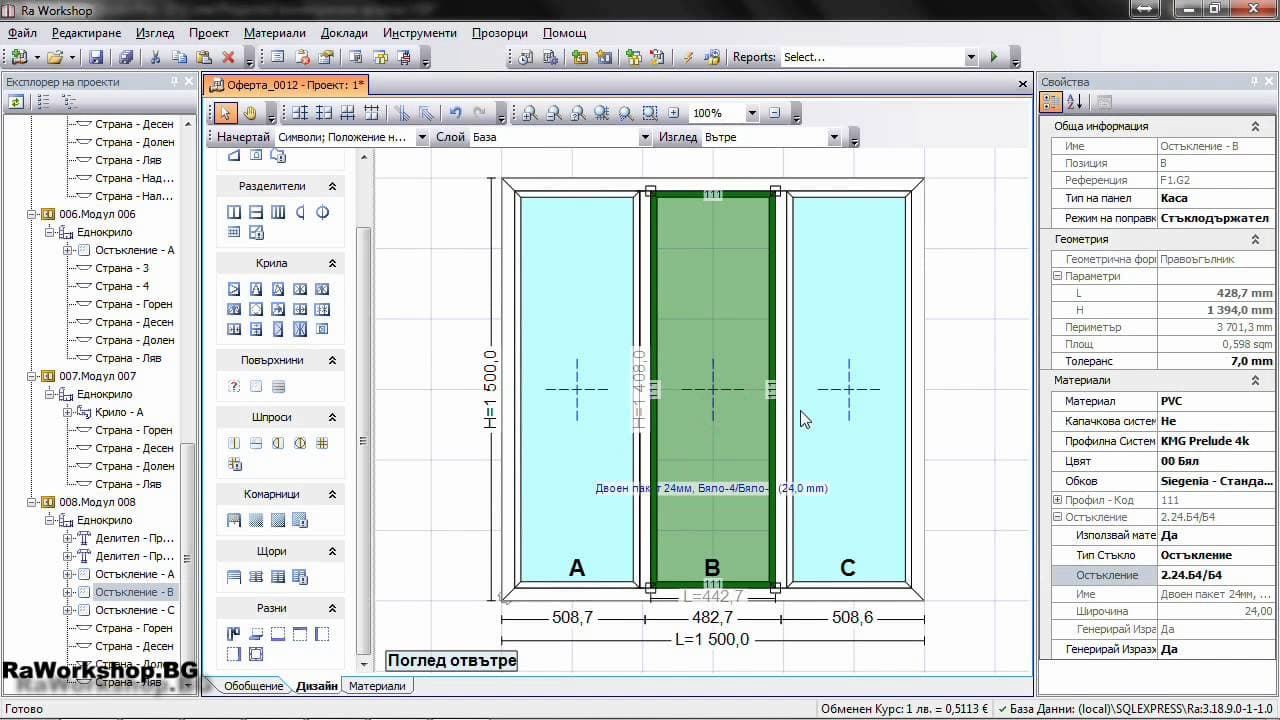The image size is (1280, 720).
Task: Click the vertical divider icon under Разделители
Action: click(x=234, y=212)
